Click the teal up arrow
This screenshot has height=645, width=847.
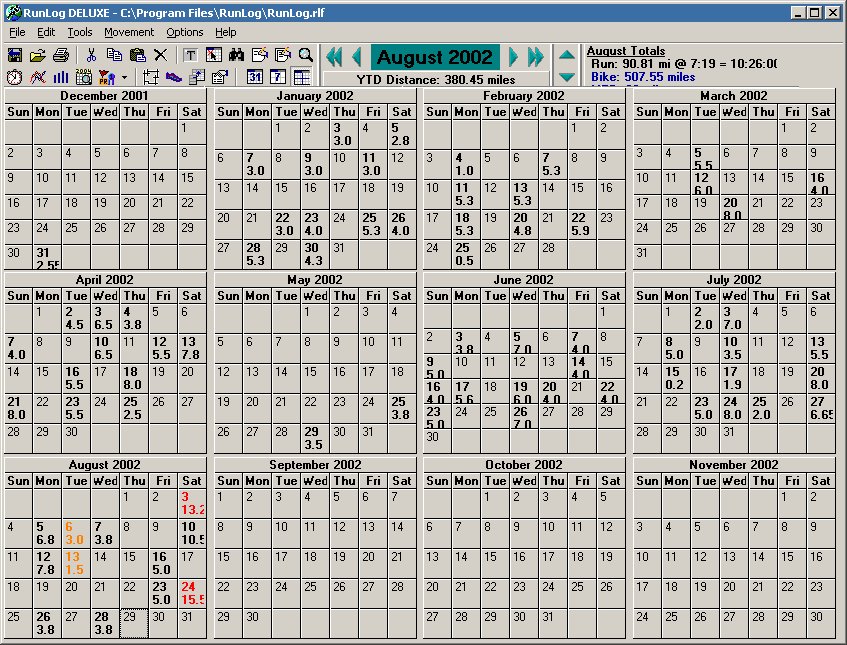click(567, 55)
